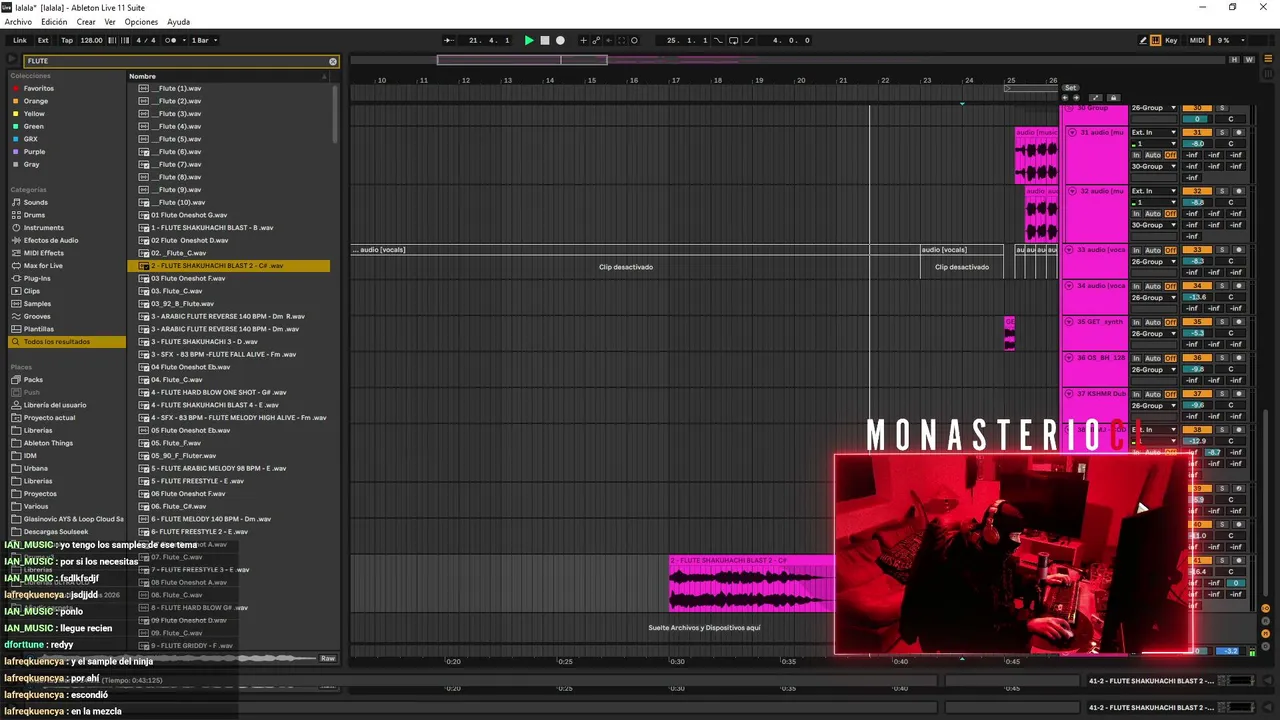The width and height of the screenshot is (1280, 720).
Task: Clear the FLUTE browser search field
Action: coord(333,61)
